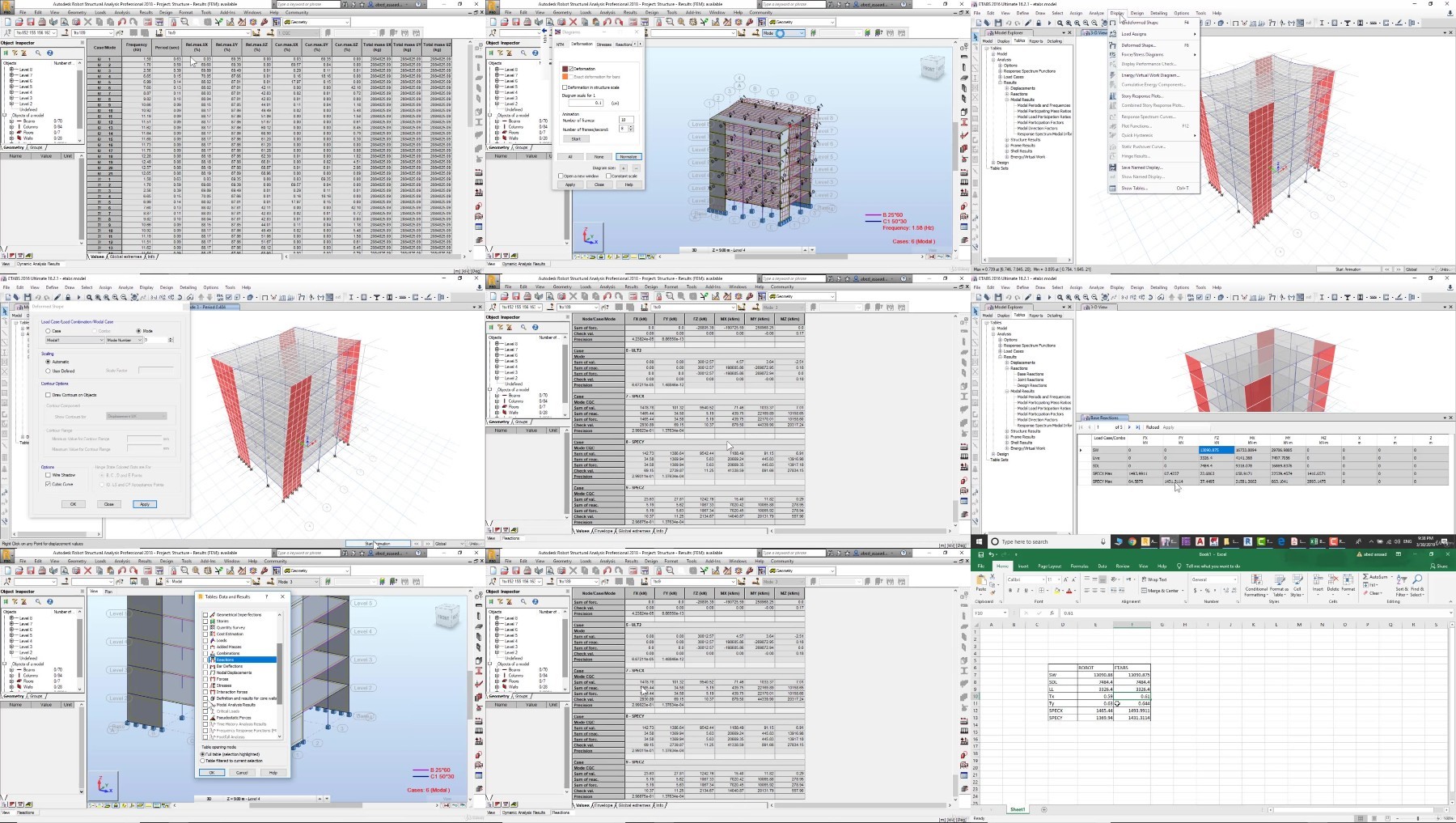Click the Diagram scale input field
Image resolution: width=1456 pixels, height=823 pixels.
pos(586,103)
